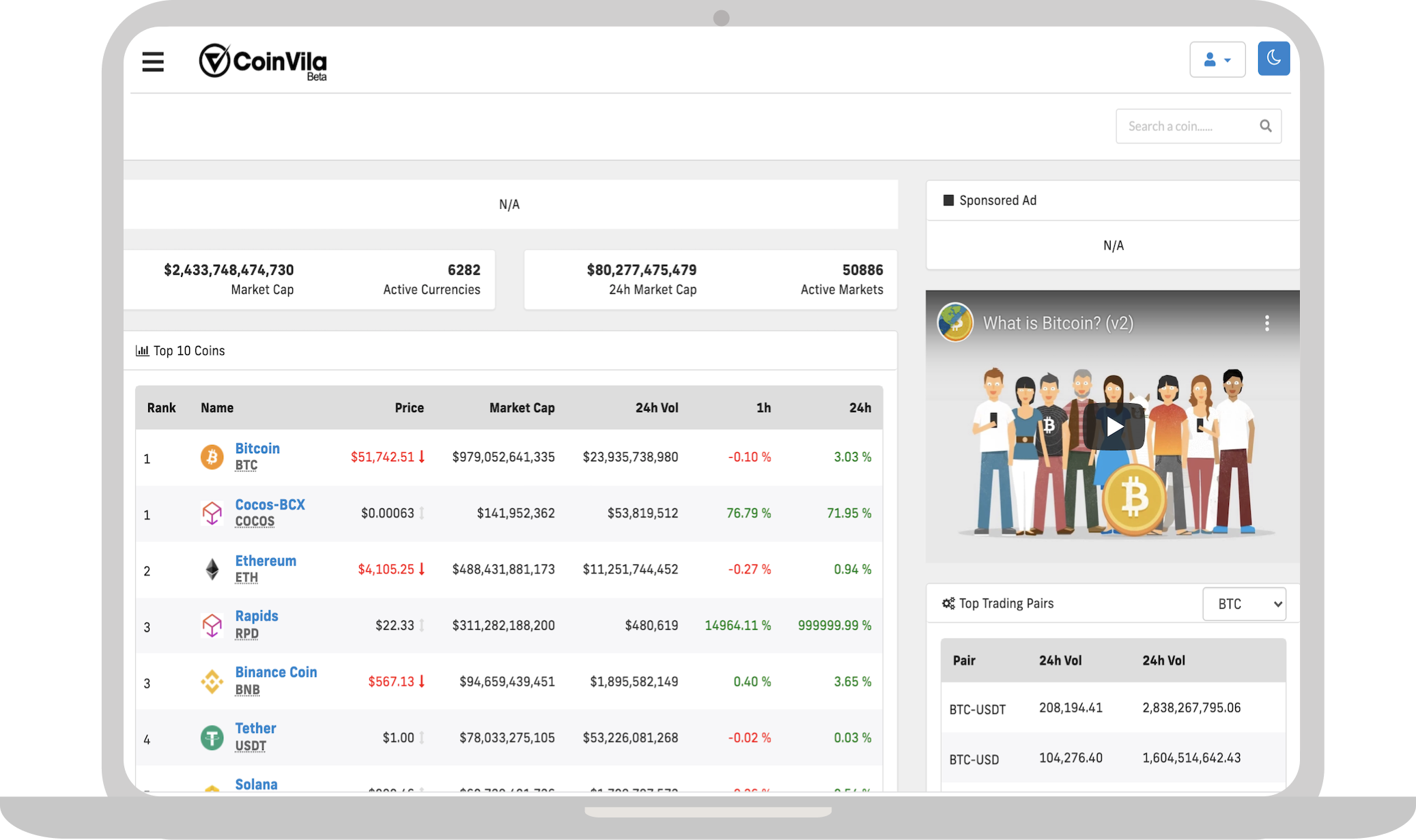Click Bitcoin market cap $979,052,641,335

503,457
